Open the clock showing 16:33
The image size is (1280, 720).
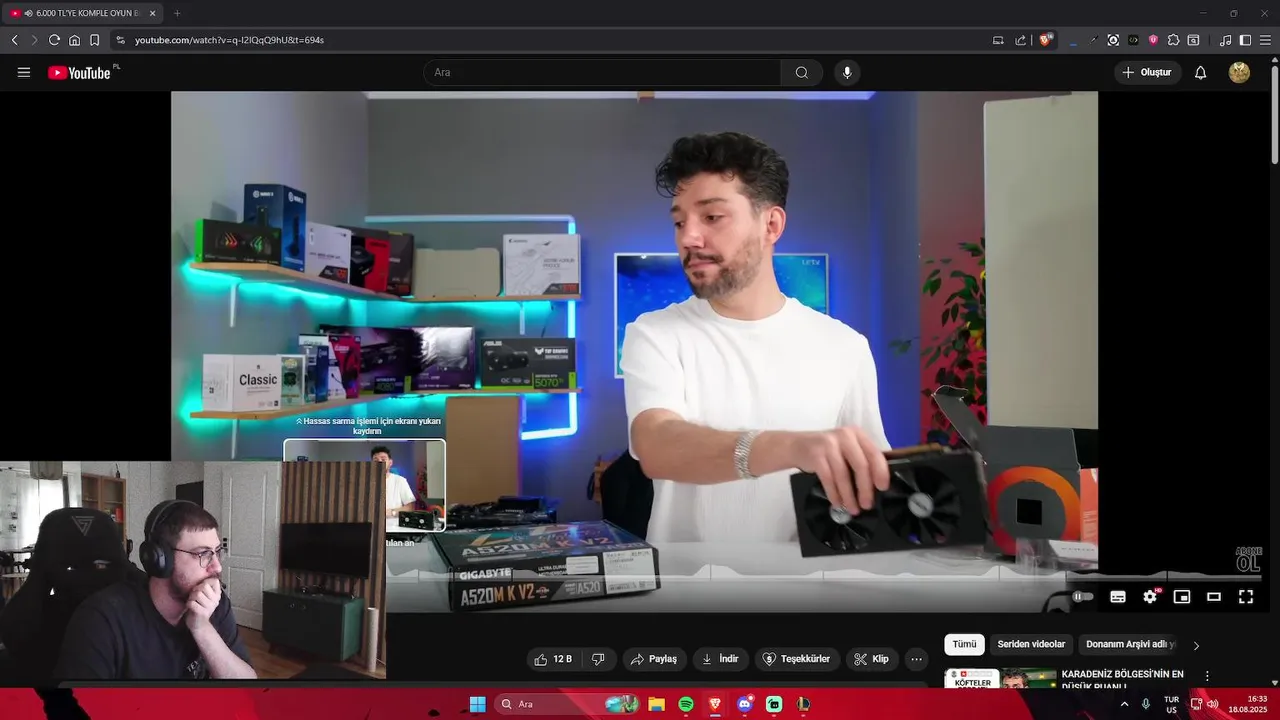point(1248,704)
